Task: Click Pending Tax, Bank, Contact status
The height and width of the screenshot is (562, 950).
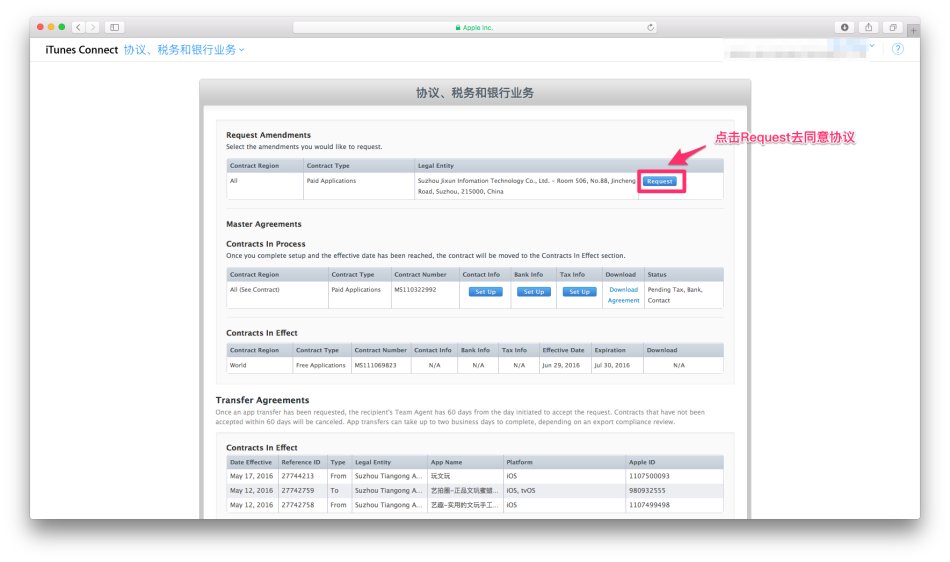Action: pyautogui.click(x=675, y=295)
